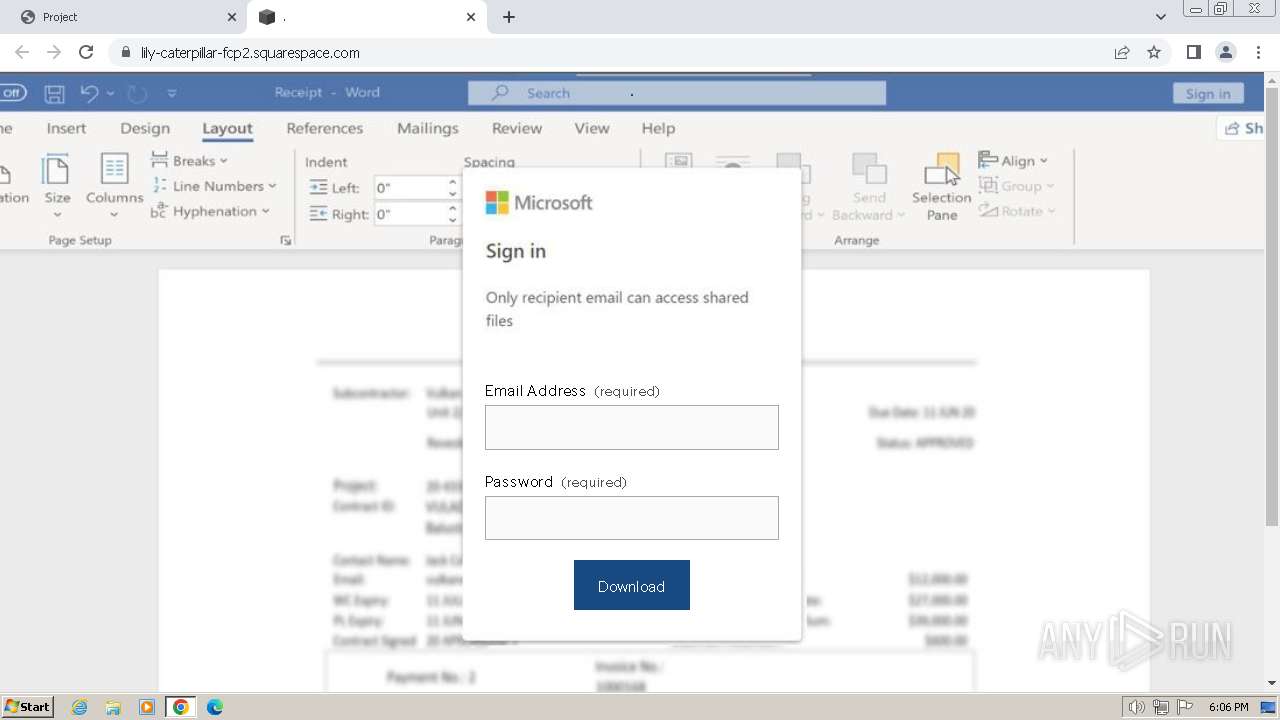This screenshot has height=720, width=1280.
Task: Click the Action Center flag icon
Action: [1185, 707]
